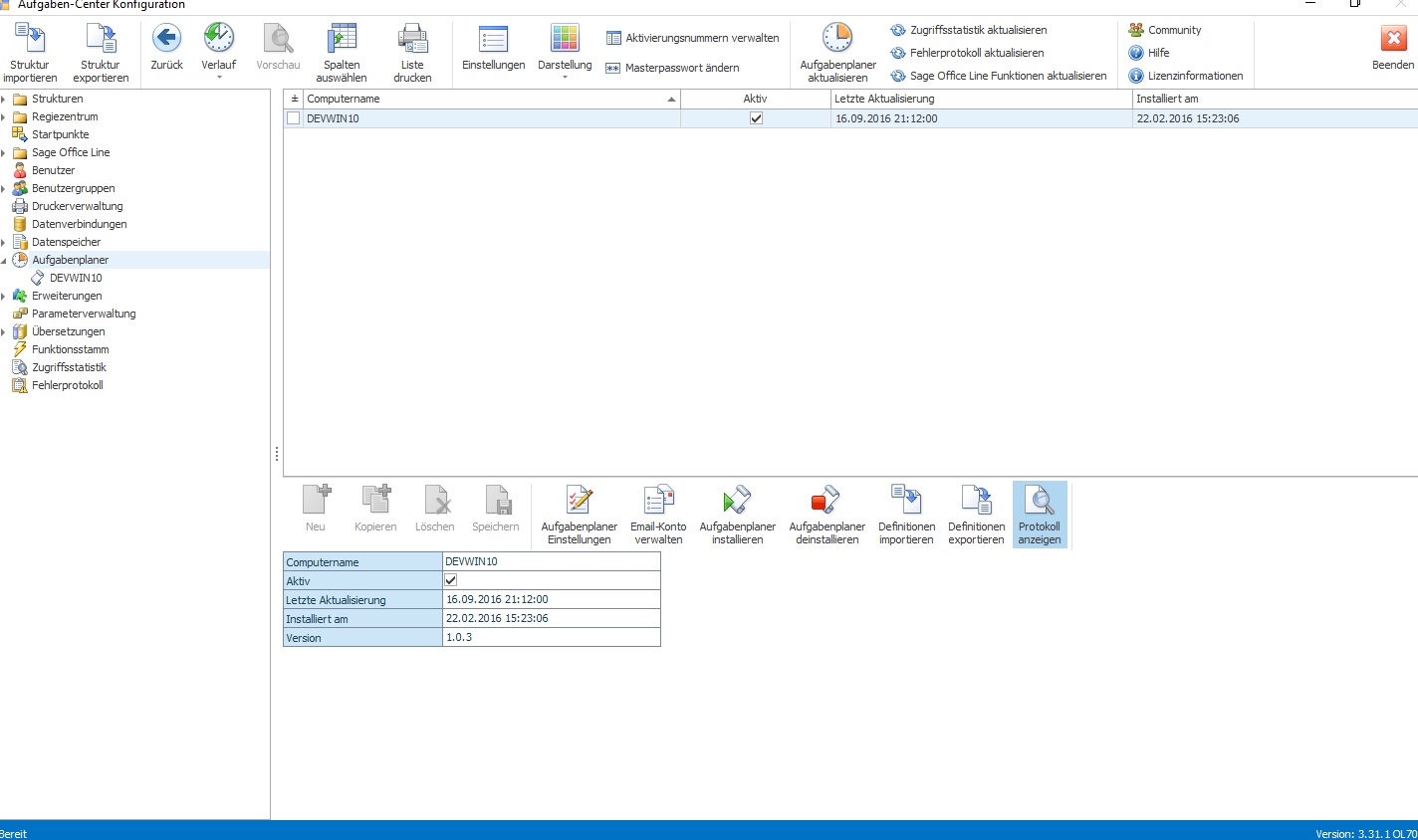
Task: Click Aufgabenplaner deinstallieren
Action: [x=827, y=515]
